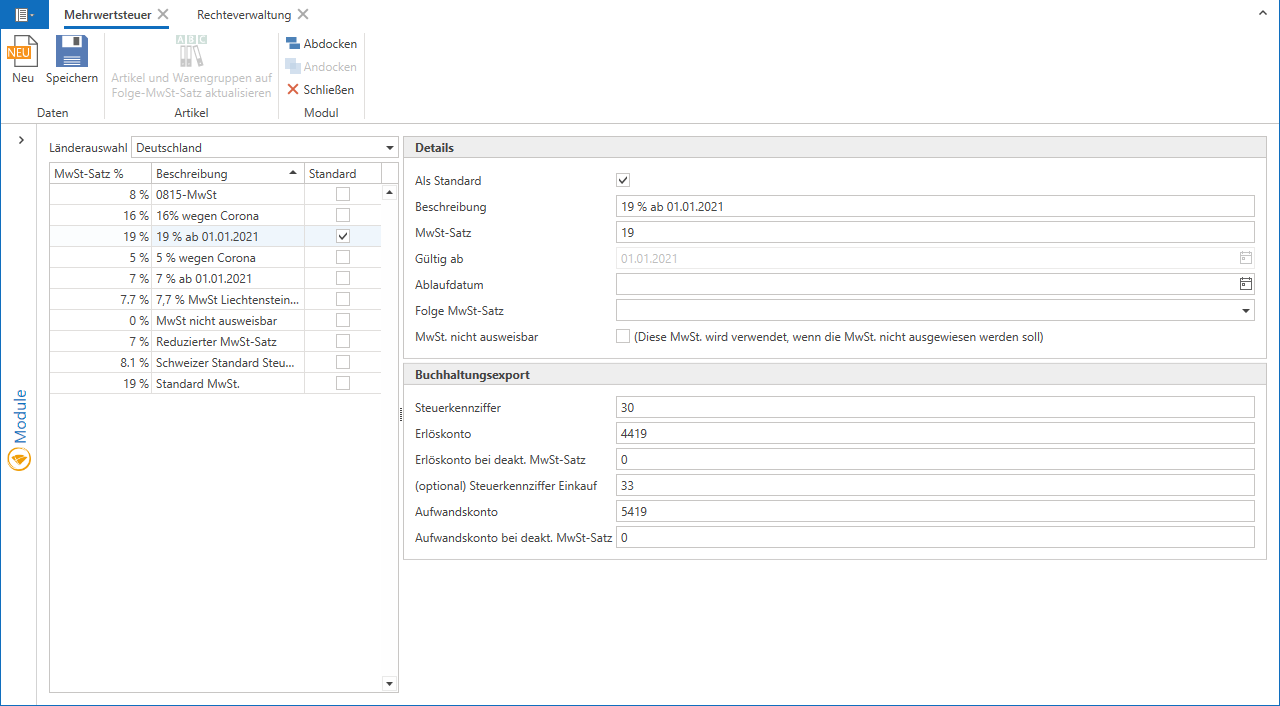Uncheck the Als Standard checkbox
The image size is (1280, 706).
pos(623,181)
